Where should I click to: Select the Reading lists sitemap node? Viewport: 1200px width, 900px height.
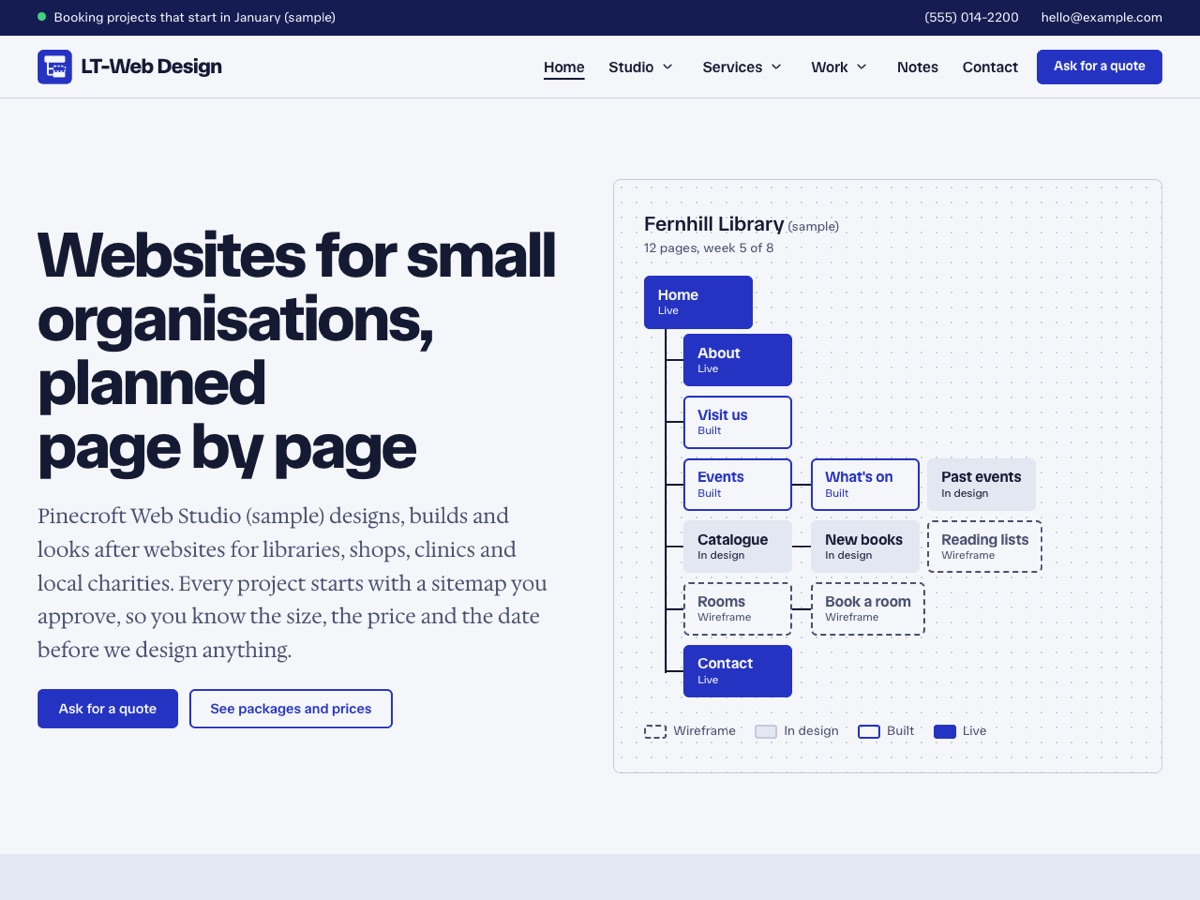click(985, 546)
